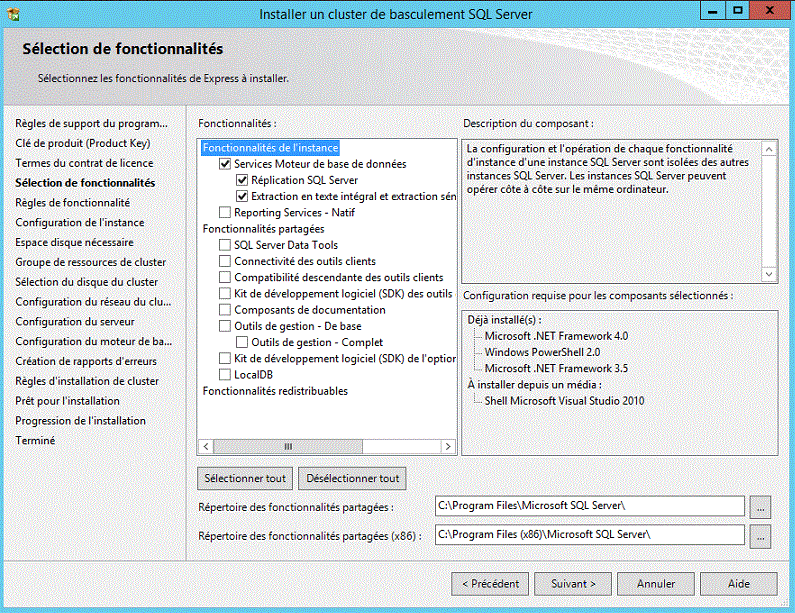Enable the LocalDB checkbox
Viewport: 795px width, 613px height.
point(225,375)
